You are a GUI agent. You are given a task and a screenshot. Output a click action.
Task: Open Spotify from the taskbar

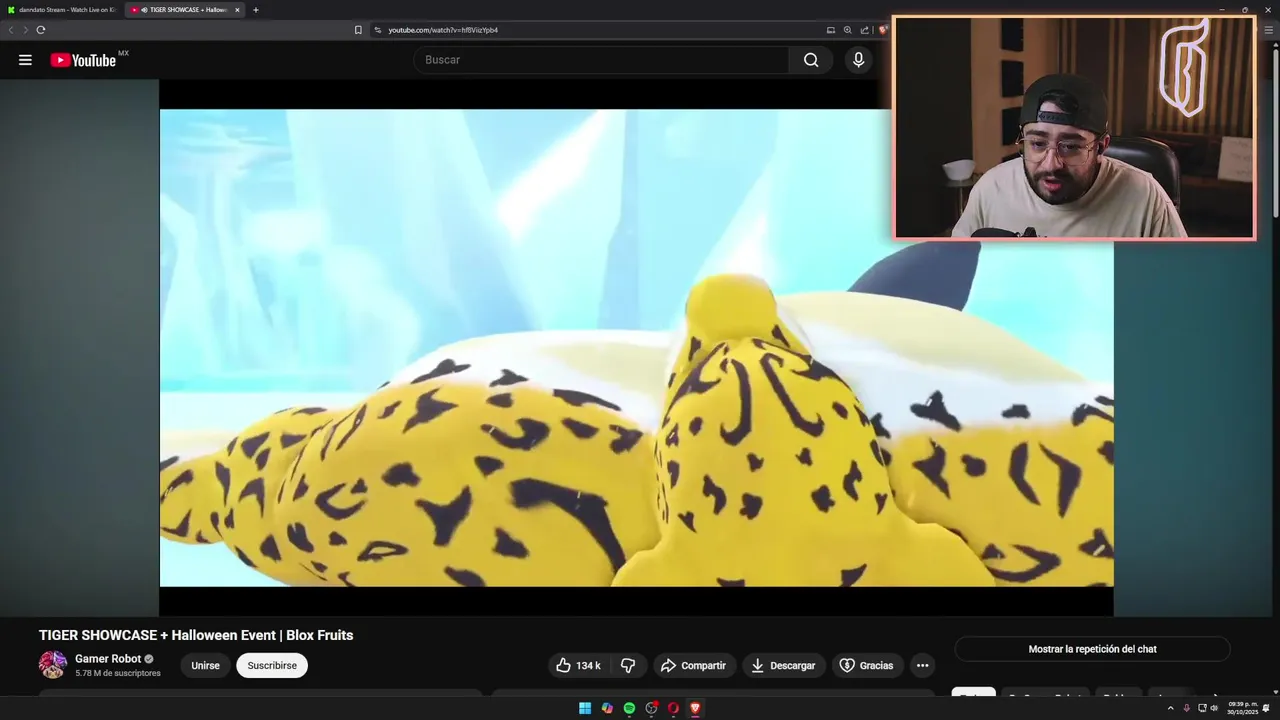click(x=629, y=708)
